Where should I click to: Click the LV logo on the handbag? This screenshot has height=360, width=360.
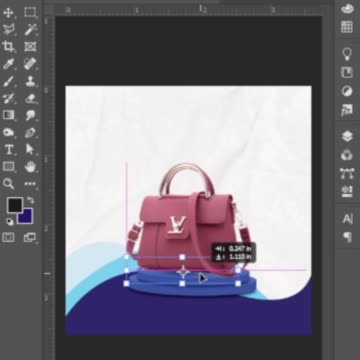point(176,225)
